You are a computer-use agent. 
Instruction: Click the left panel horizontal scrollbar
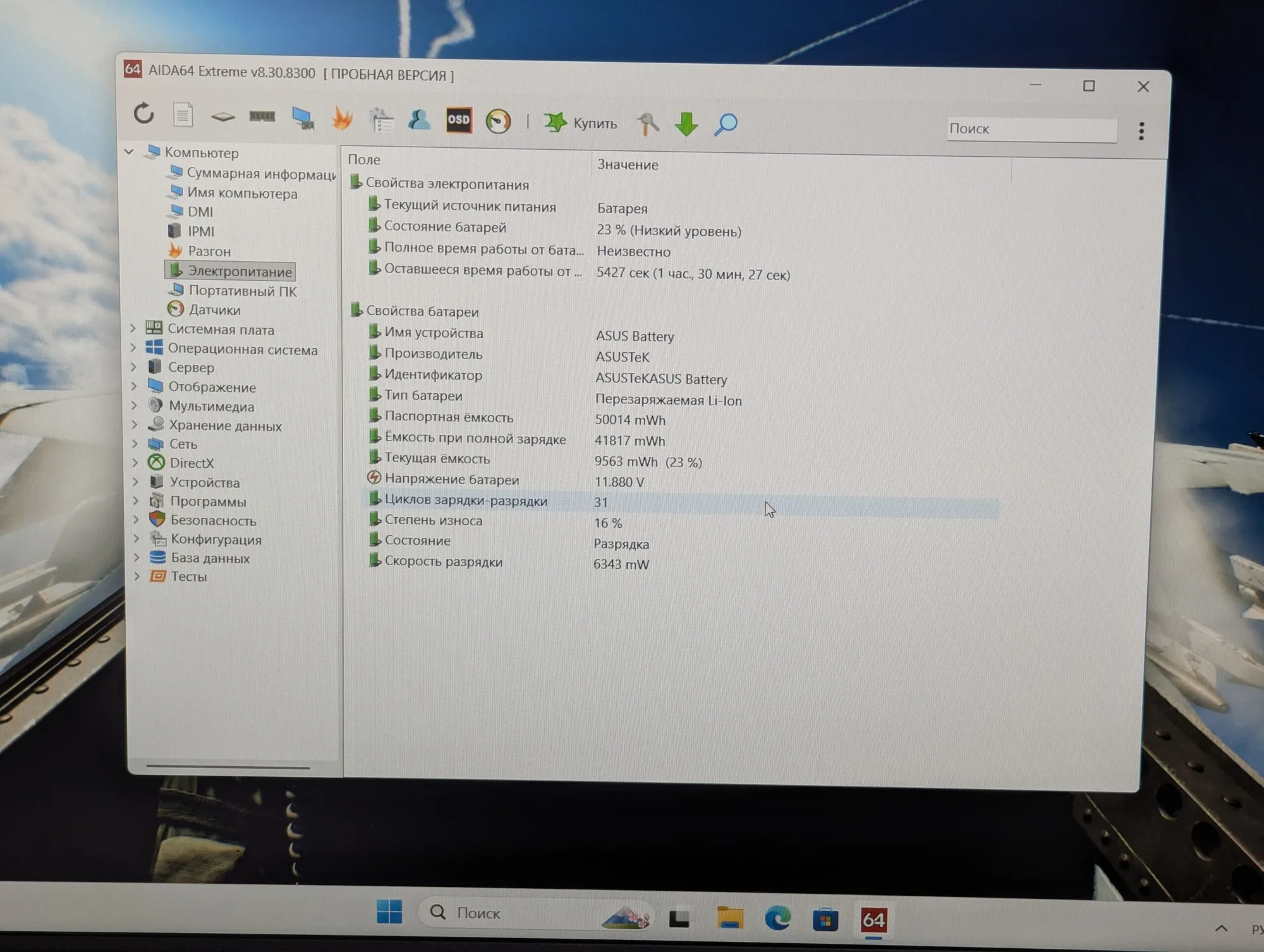point(228,767)
